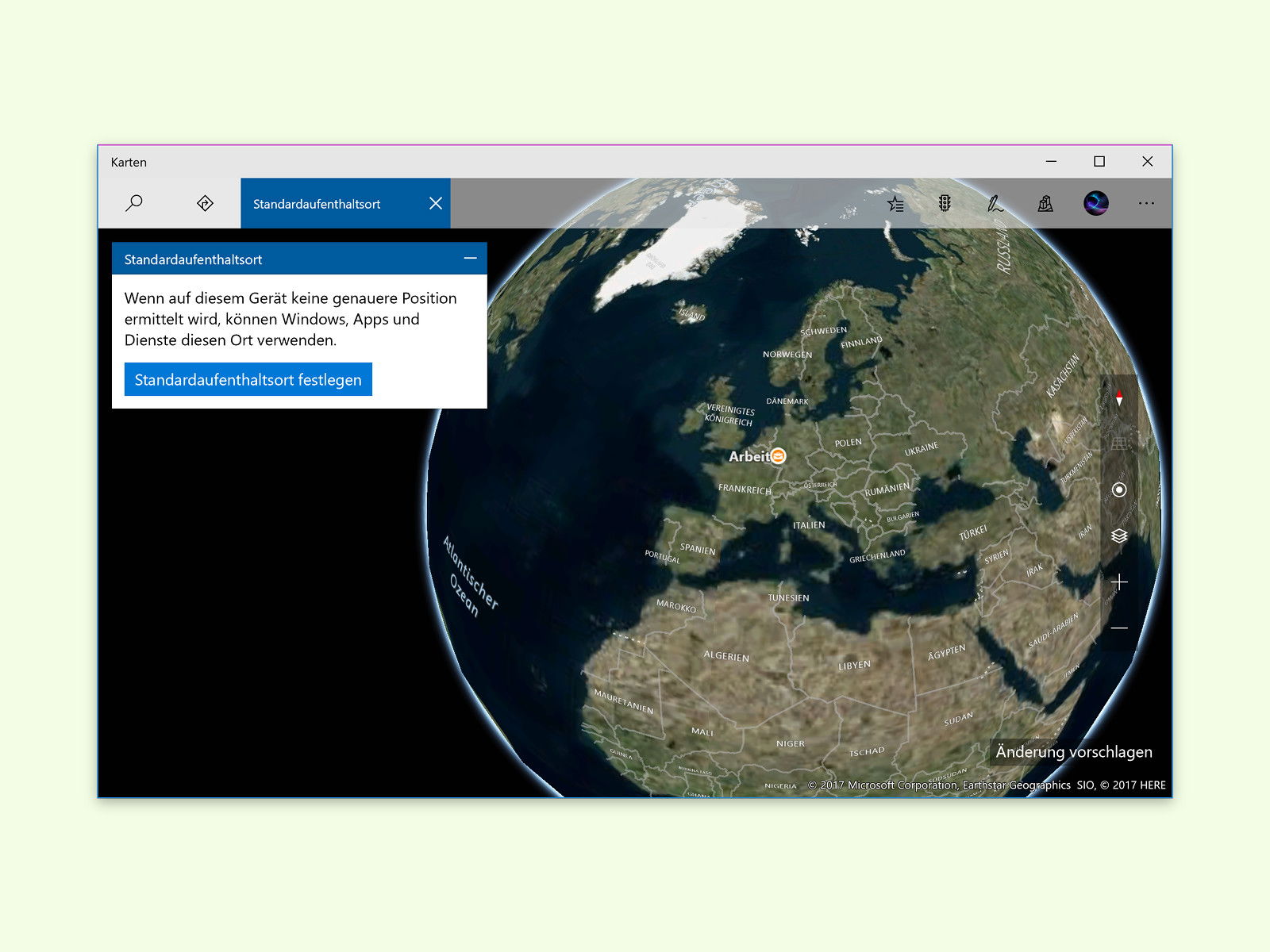Toggle the traffic light icon
Image resolution: width=1270 pixels, height=952 pixels.
[945, 204]
